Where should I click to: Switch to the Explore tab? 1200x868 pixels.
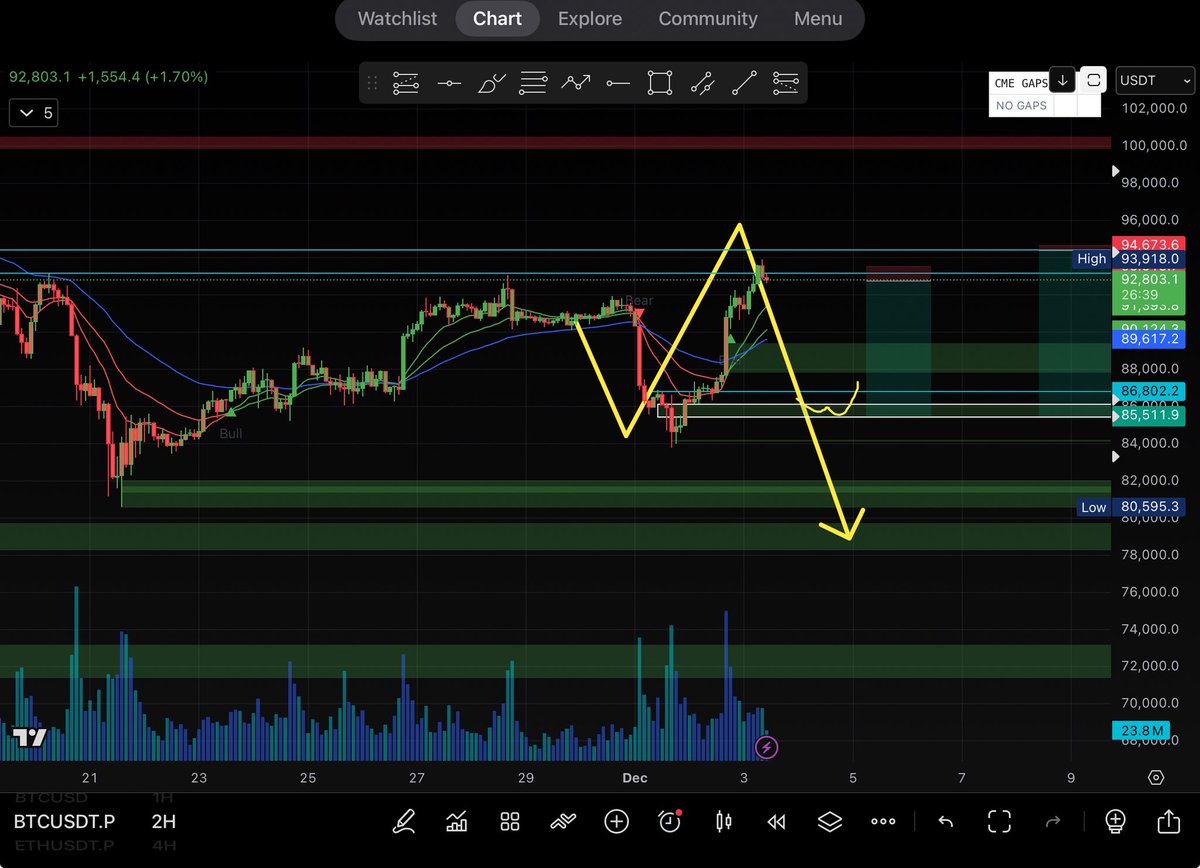589,19
